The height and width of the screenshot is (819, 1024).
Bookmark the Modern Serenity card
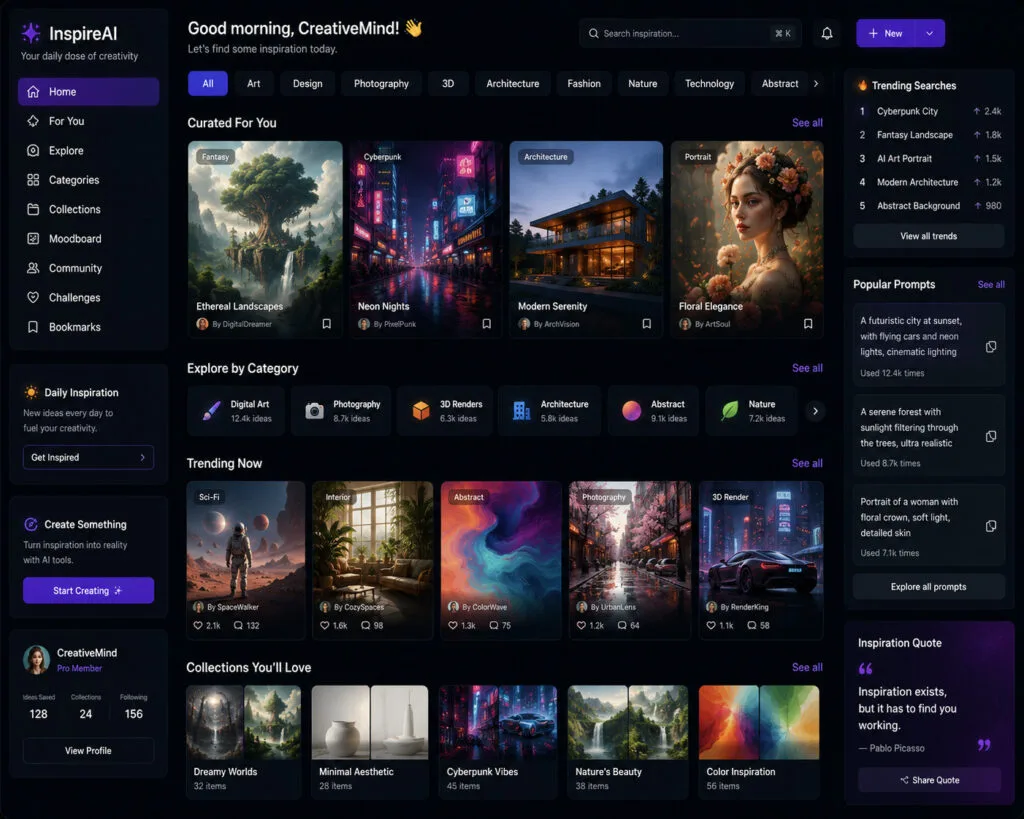point(647,324)
